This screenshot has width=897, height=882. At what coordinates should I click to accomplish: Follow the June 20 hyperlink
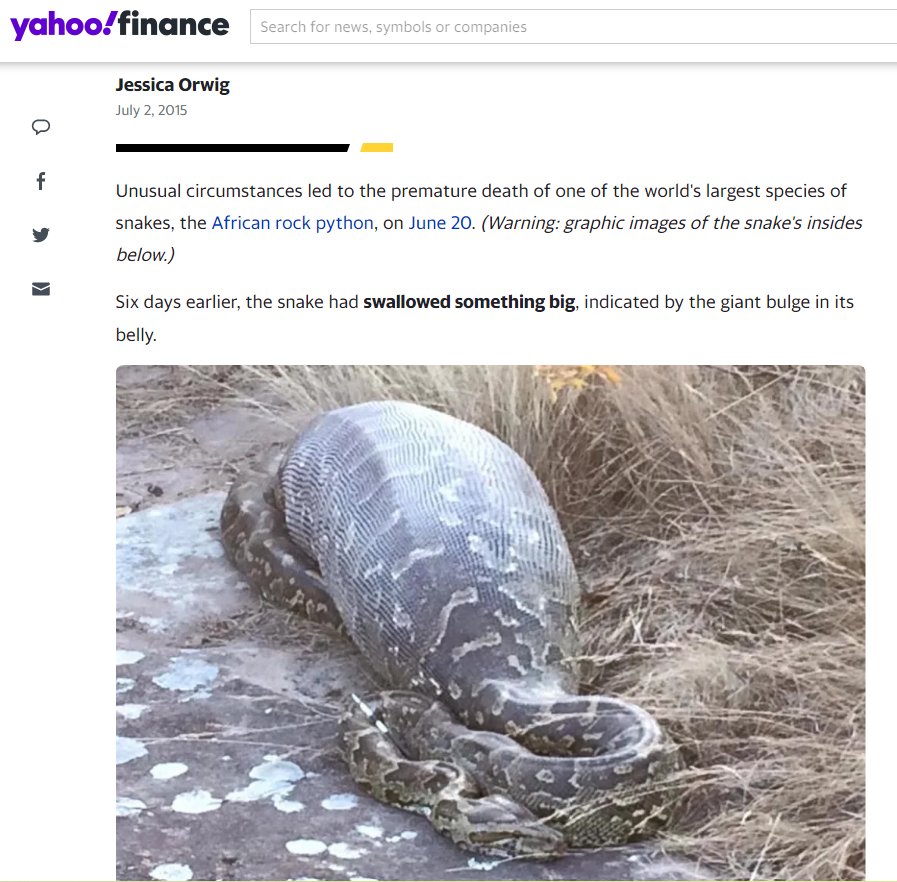[x=440, y=223]
